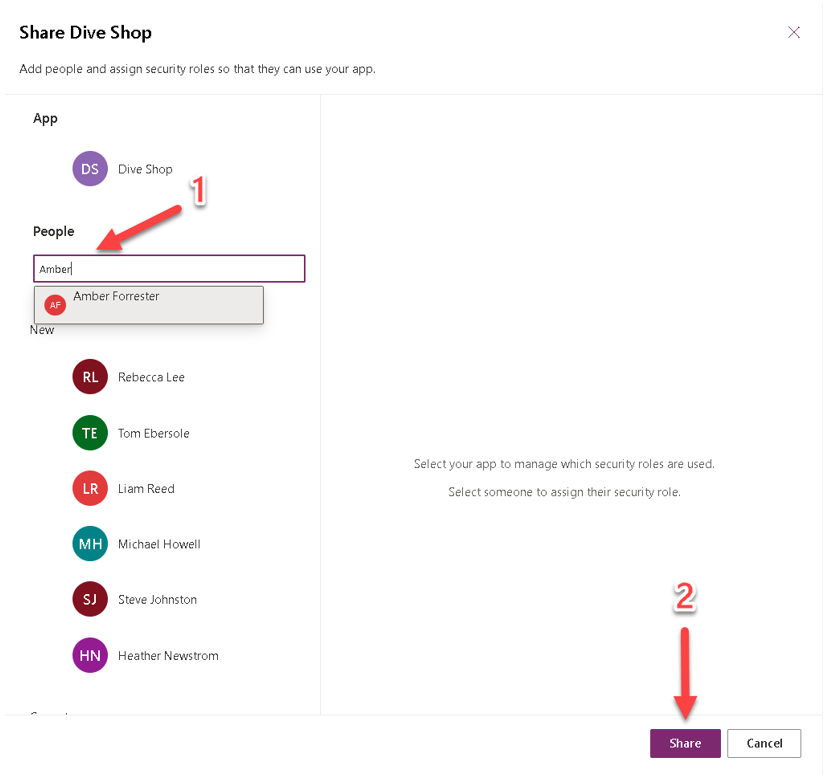Select Michael Howell from the list
Image resolution: width=824 pixels, height=776 pixels.
[159, 543]
